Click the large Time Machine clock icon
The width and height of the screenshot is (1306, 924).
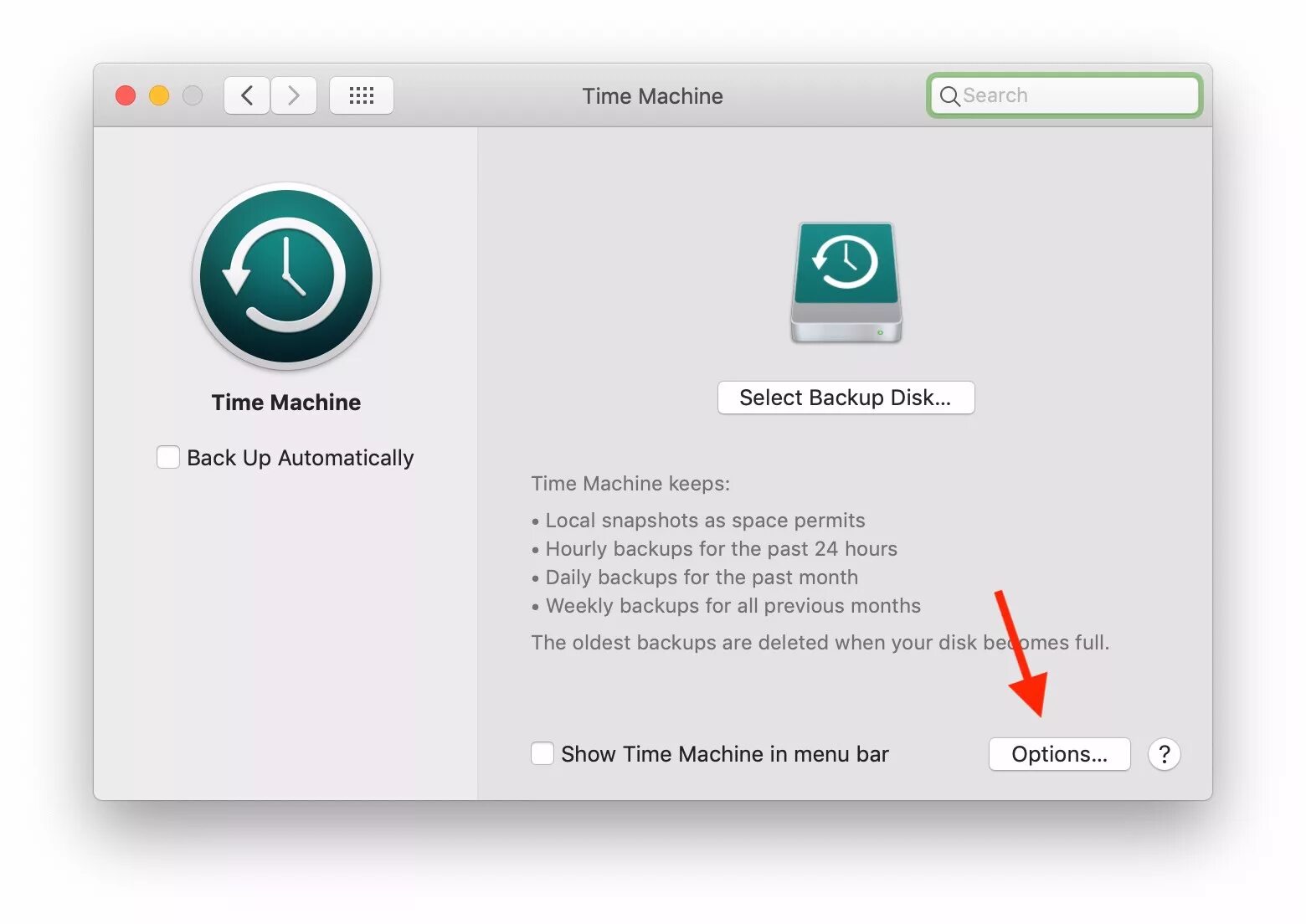(x=286, y=276)
